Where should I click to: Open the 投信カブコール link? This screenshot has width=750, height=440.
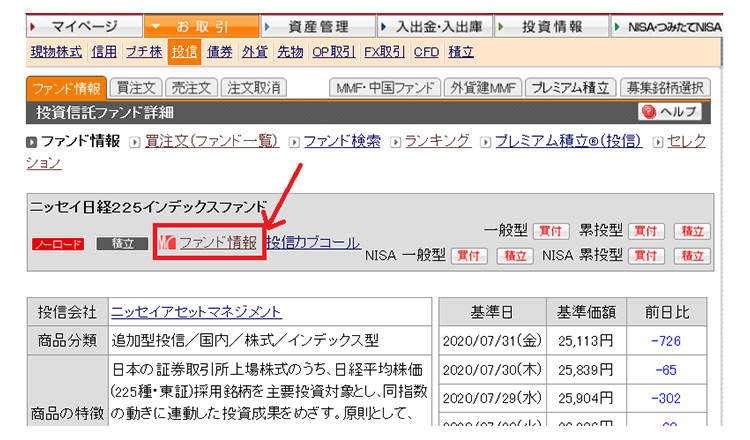[x=313, y=242]
